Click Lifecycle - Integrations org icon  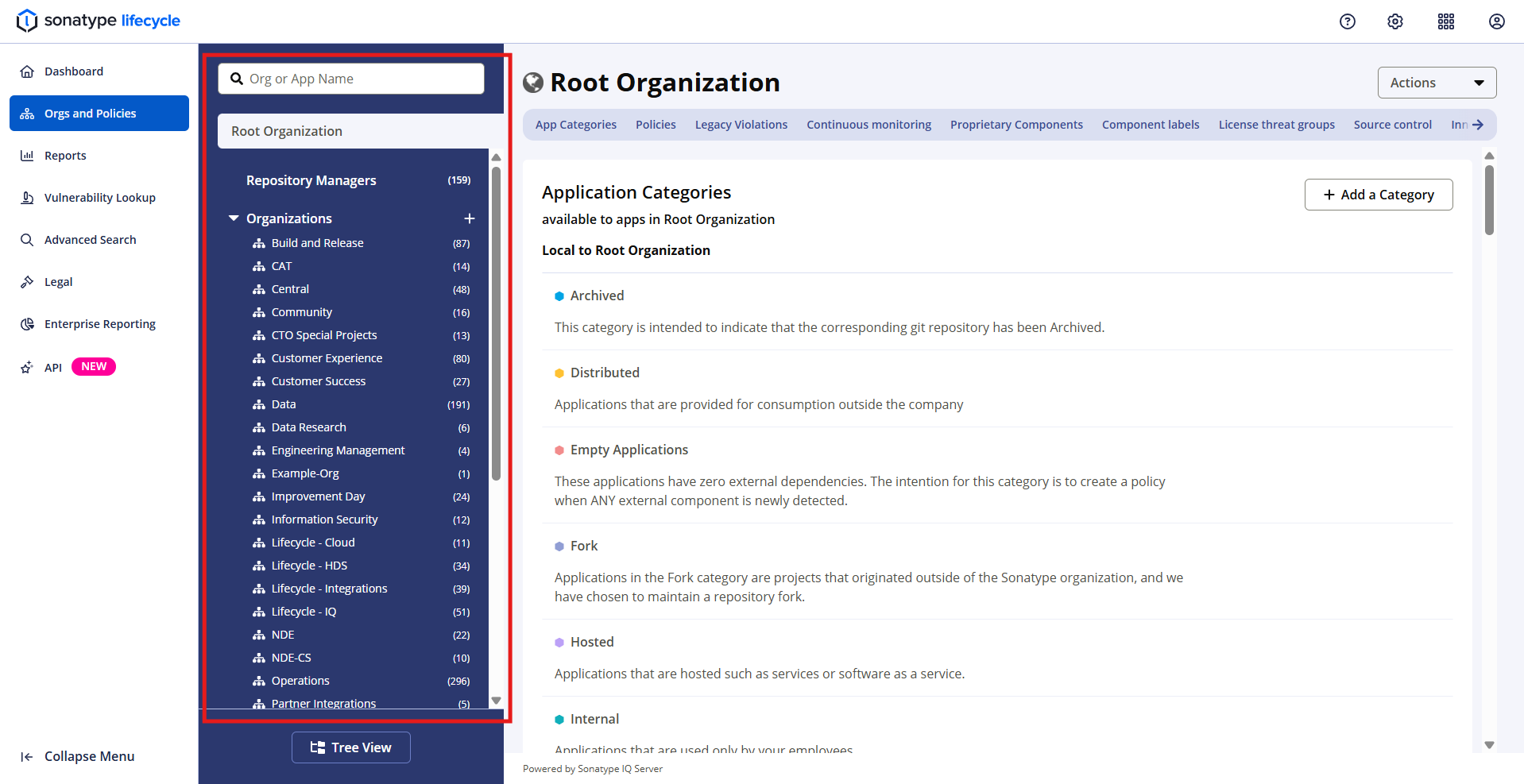[259, 589]
